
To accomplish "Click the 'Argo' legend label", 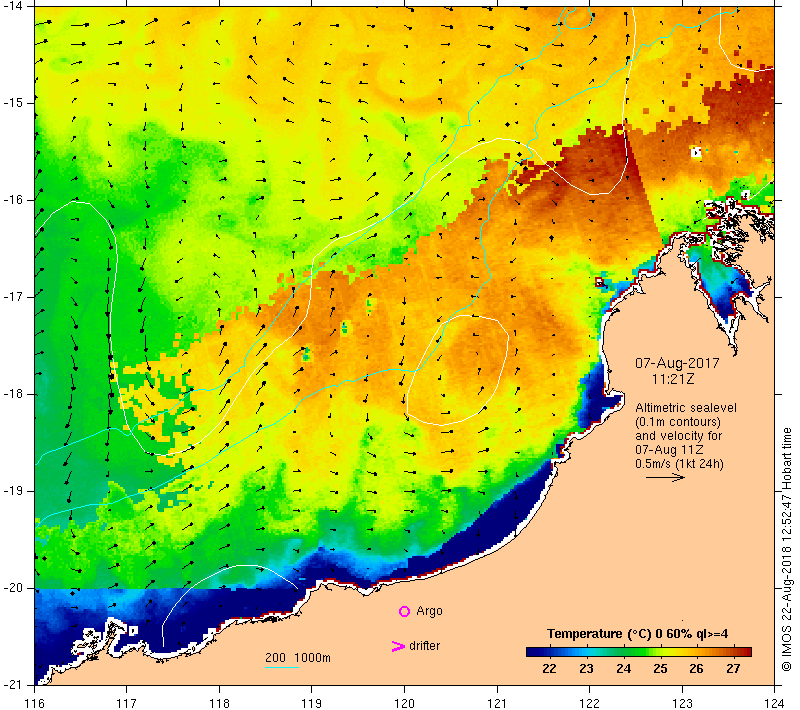I will [x=429, y=611].
